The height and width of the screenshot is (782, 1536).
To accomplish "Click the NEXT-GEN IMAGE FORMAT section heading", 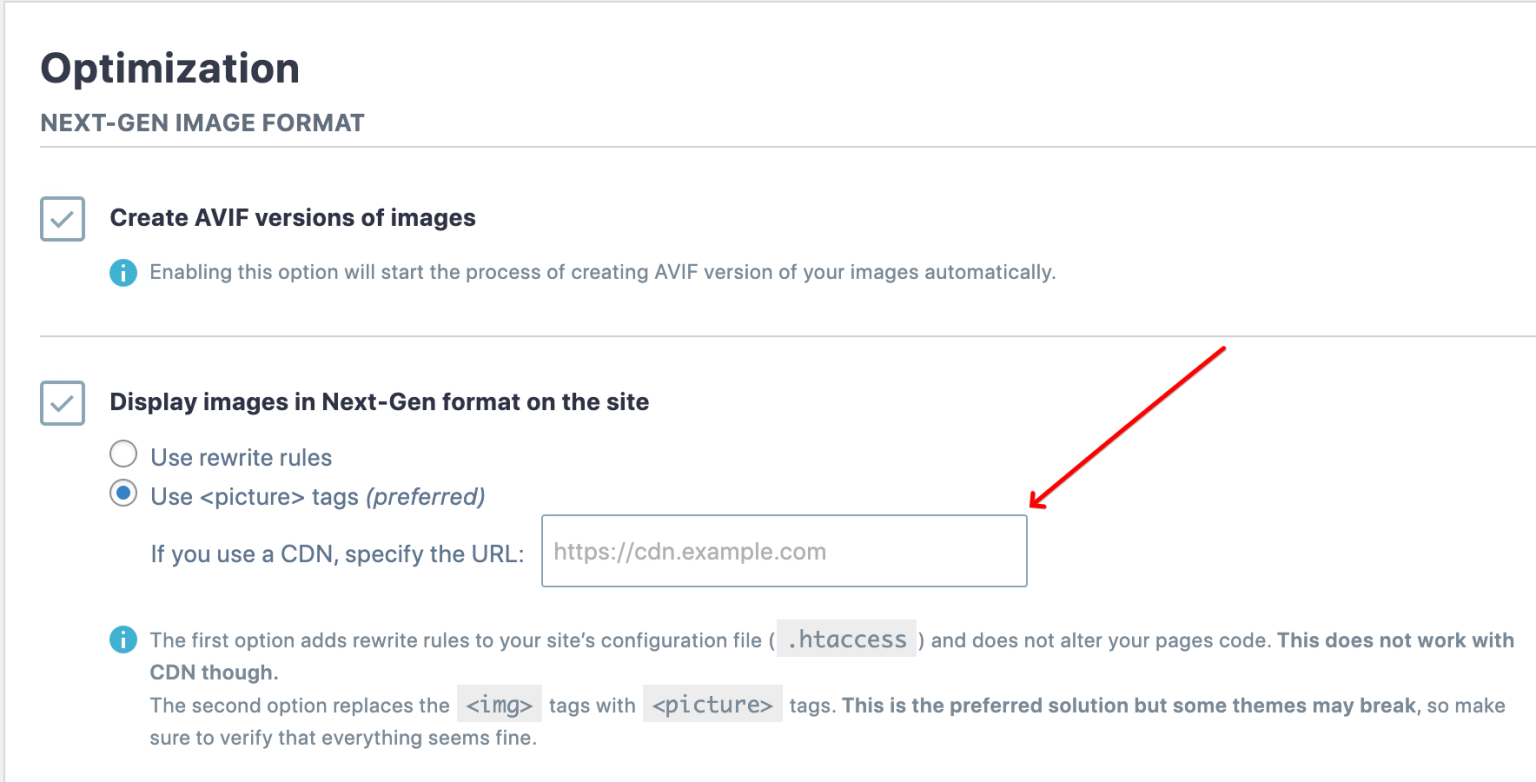I will (x=202, y=122).
